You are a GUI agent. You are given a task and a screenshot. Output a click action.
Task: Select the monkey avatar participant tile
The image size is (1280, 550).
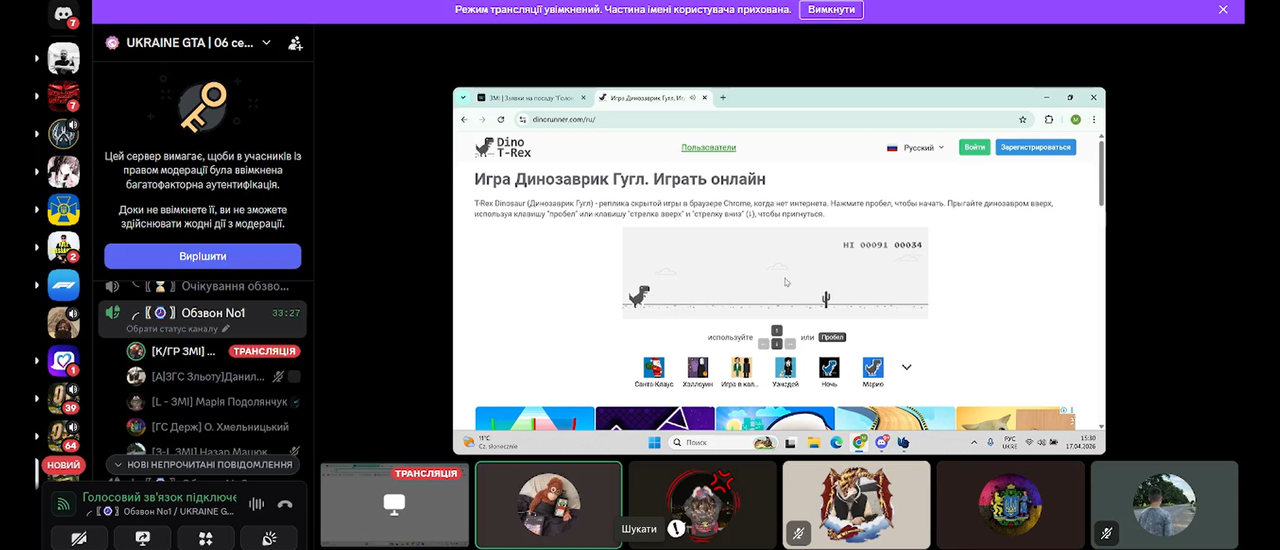pos(549,504)
